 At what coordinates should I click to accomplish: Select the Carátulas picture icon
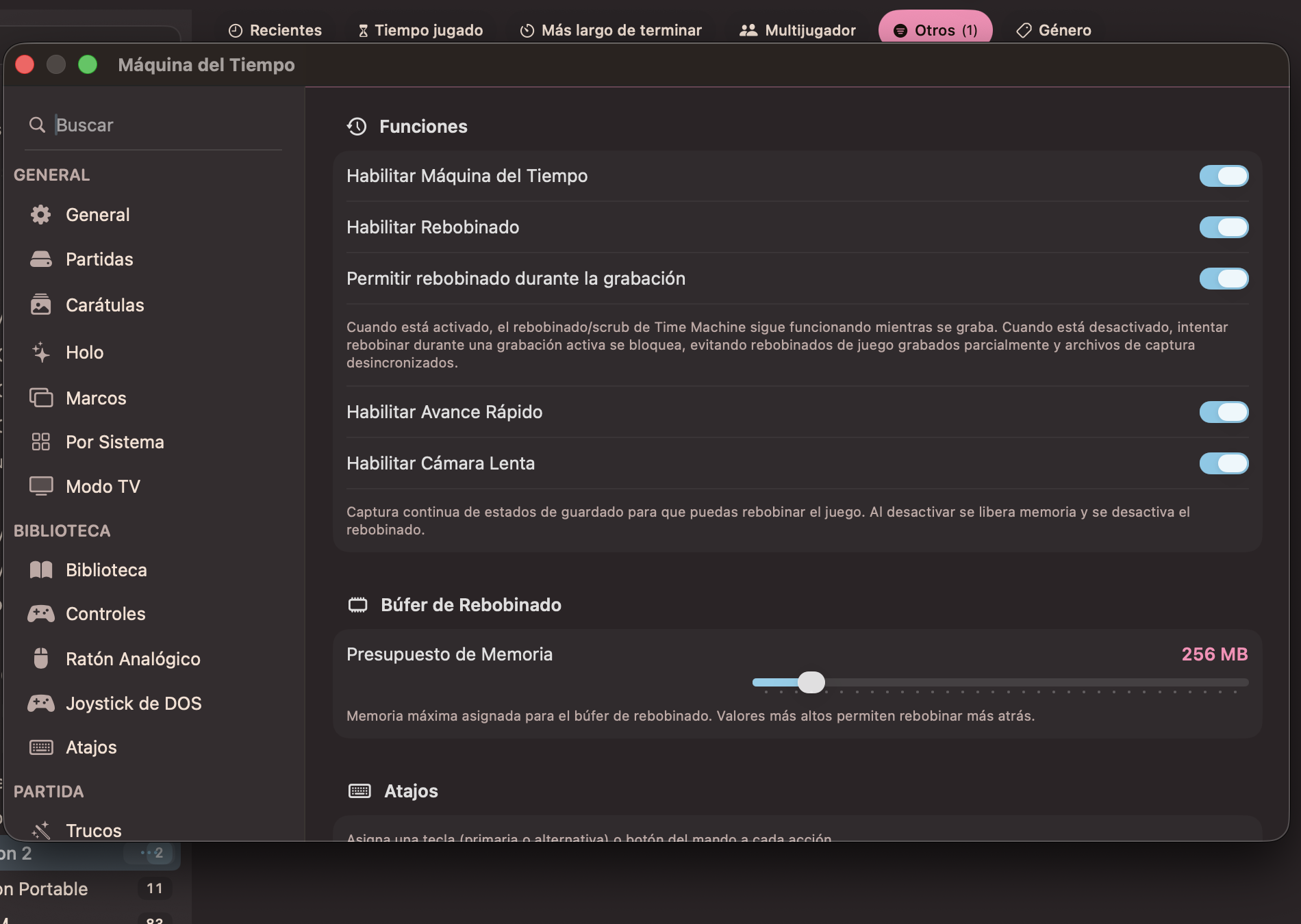pyautogui.click(x=40, y=305)
